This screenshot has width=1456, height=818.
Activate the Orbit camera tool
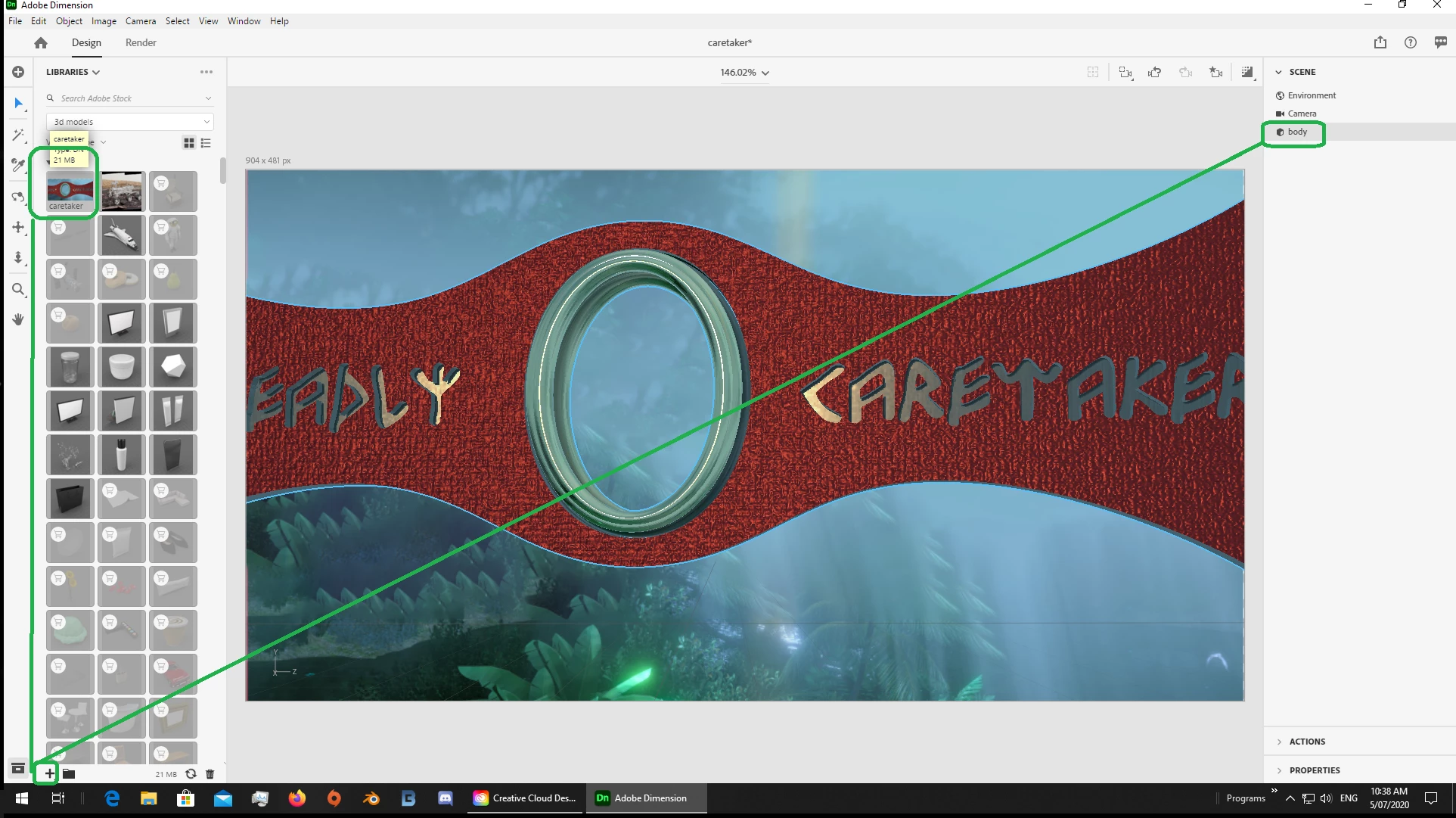pyautogui.click(x=18, y=197)
